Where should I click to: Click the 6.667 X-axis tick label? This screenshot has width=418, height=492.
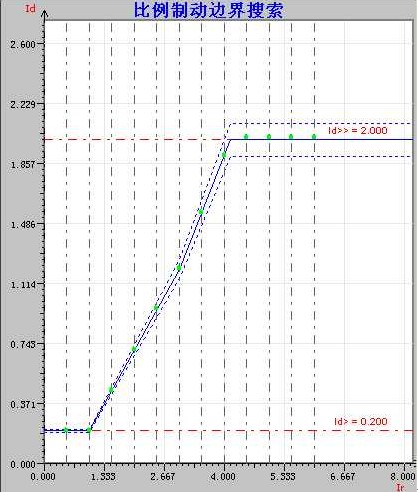(x=343, y=476)
